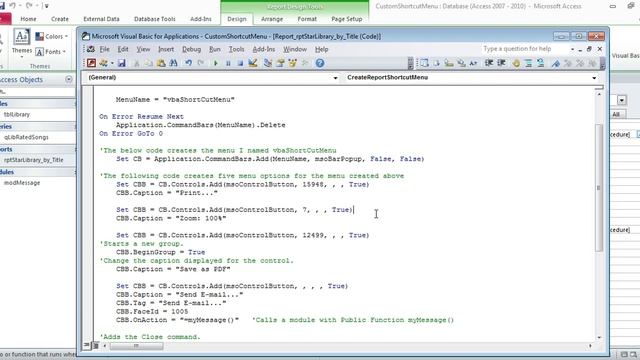Open the CreateReportShortcutMenu procedure dropdown
Image resolution: width=640 pixels, height=360 pixels.
point(594,78)
